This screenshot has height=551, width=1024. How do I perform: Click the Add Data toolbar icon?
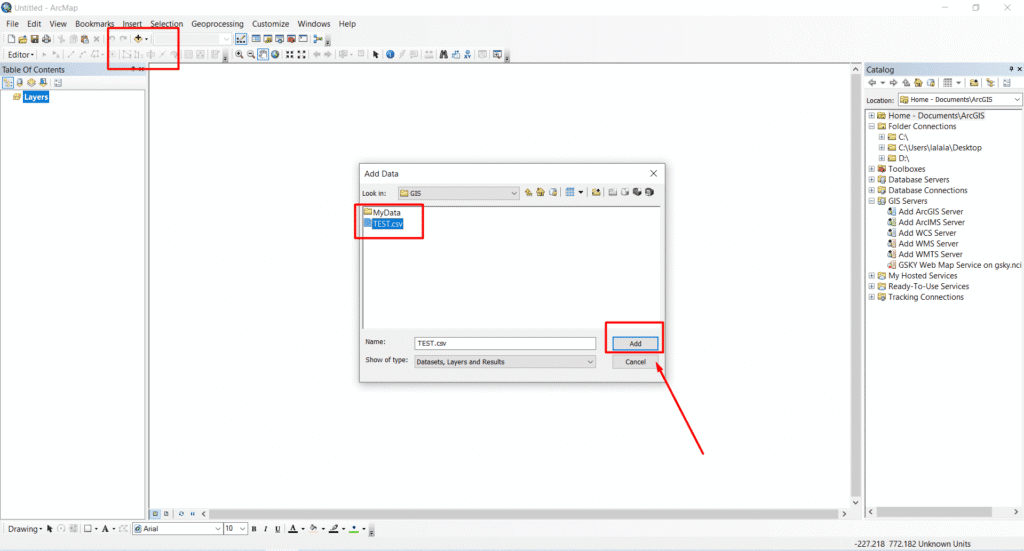click(x=138, y=39)
